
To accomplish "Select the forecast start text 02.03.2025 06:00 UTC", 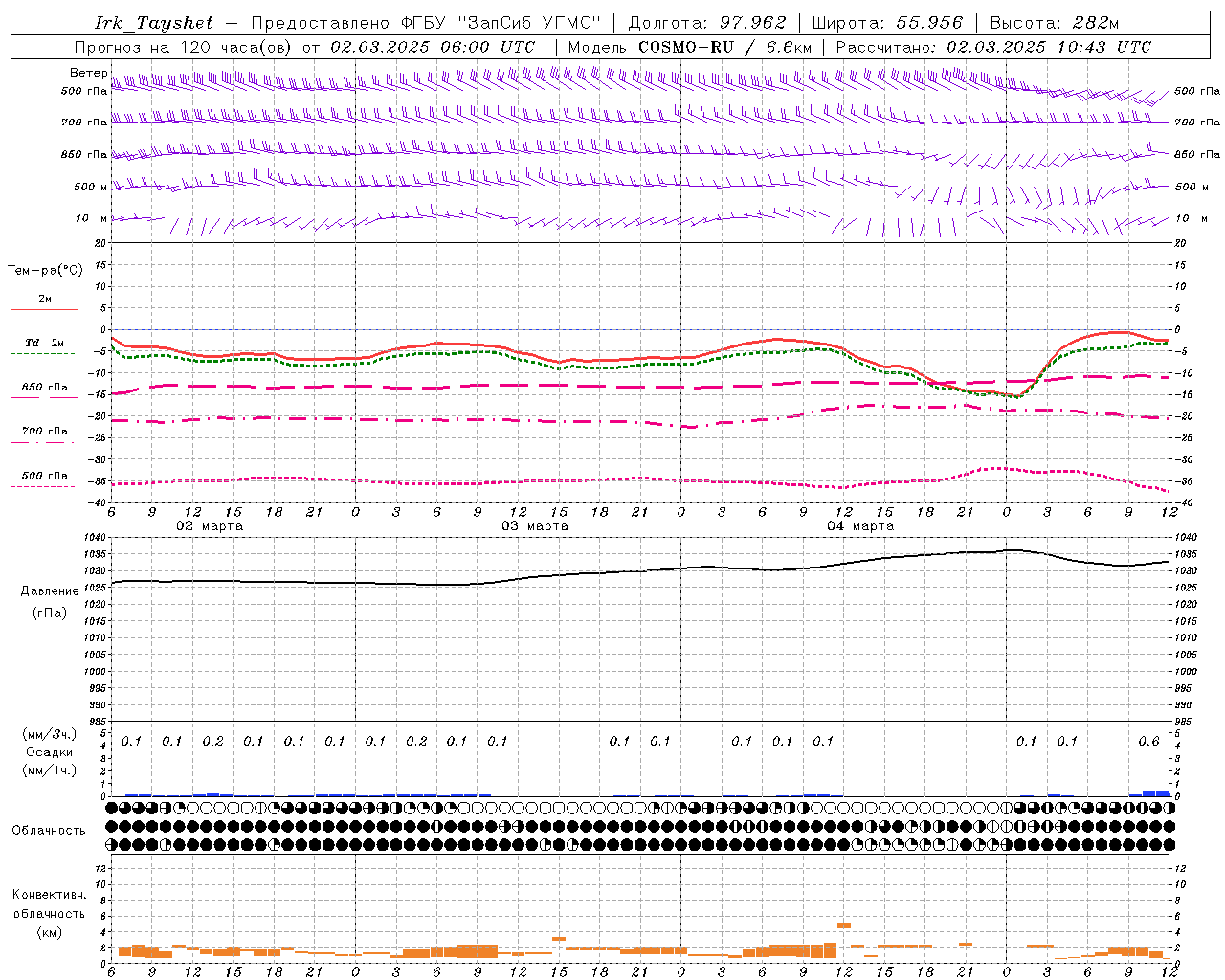I will (x=433, y=47).
